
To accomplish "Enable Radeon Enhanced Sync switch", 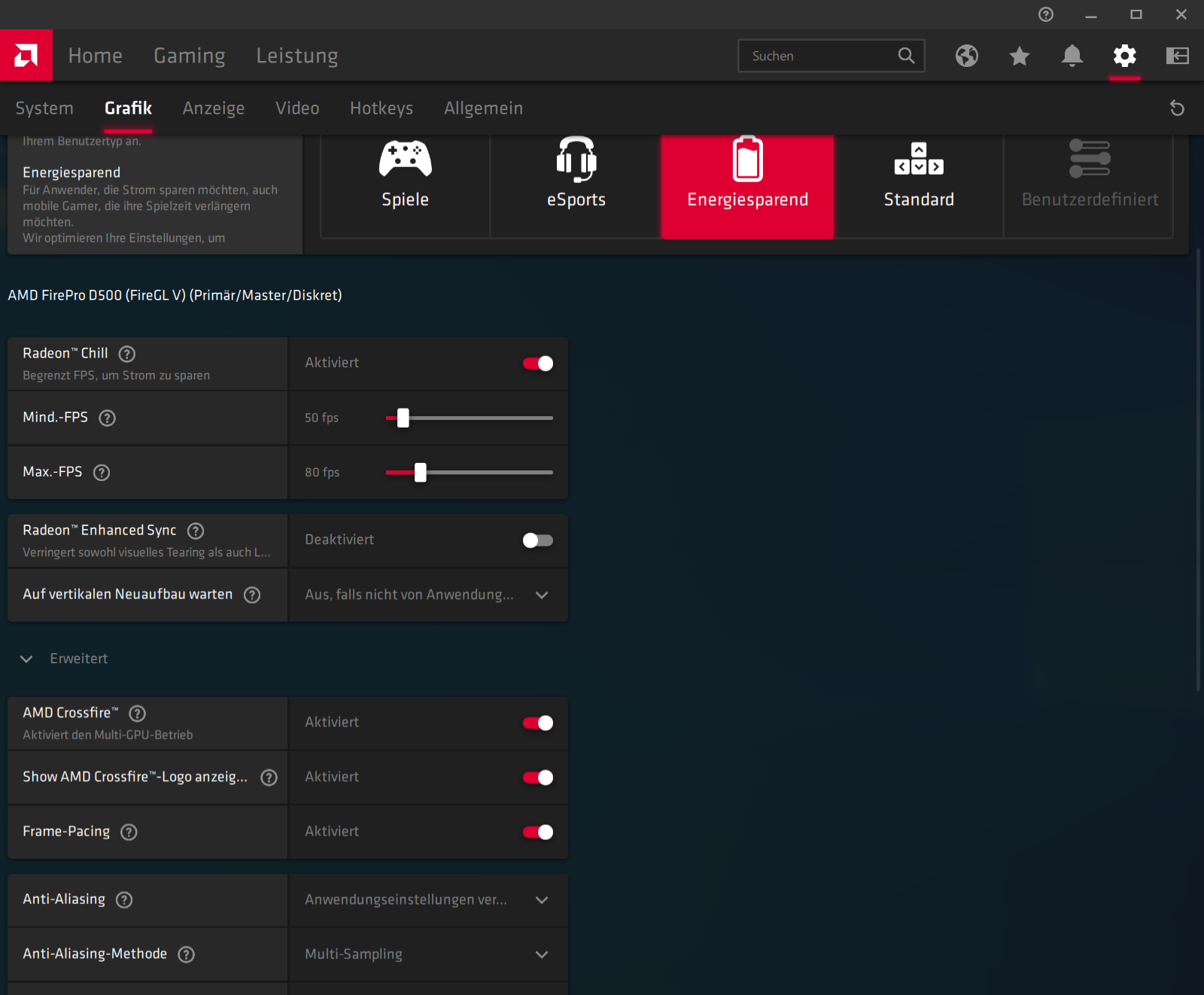I will click(538, 540).
